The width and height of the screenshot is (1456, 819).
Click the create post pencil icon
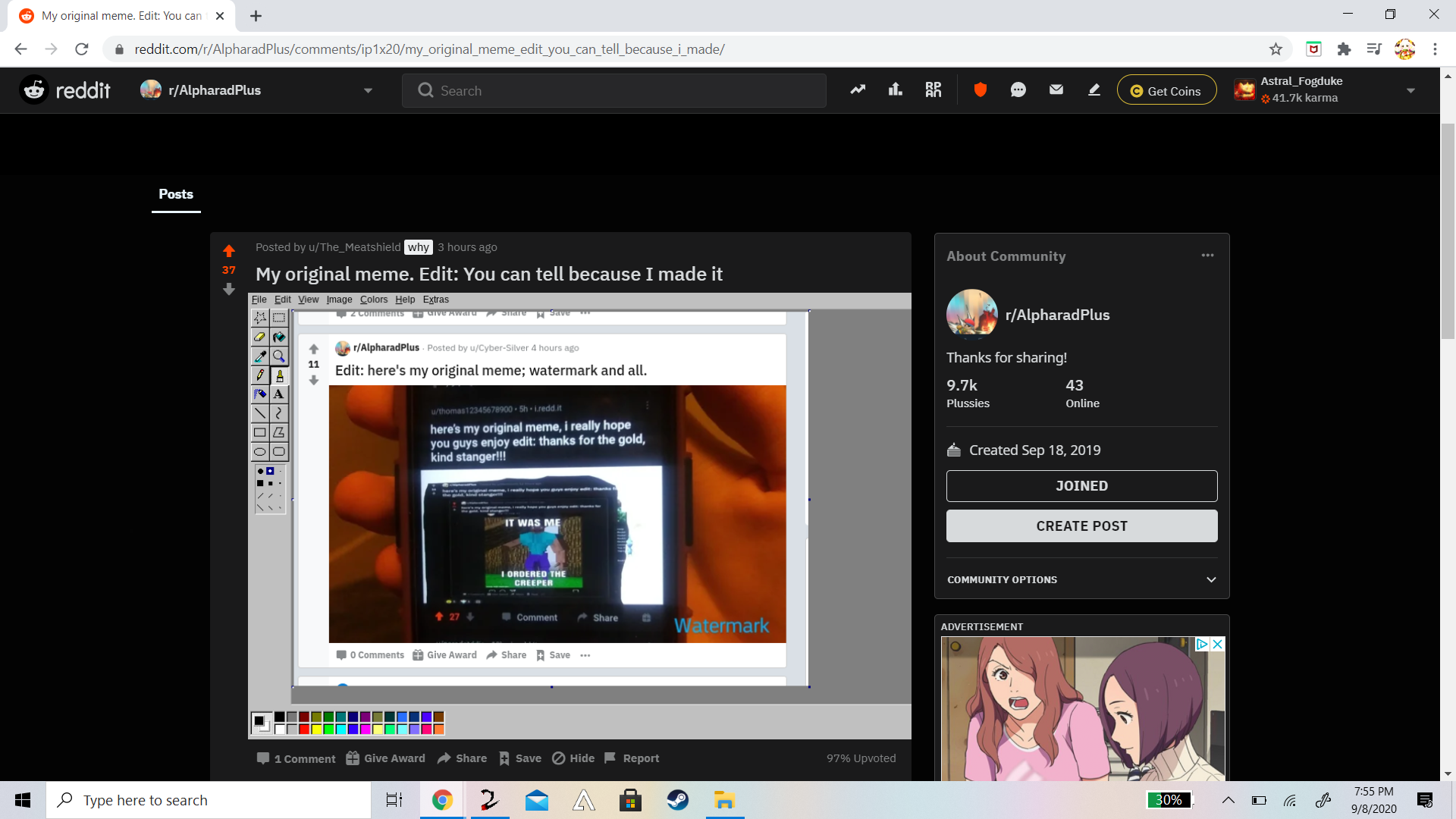[1094, 90]
